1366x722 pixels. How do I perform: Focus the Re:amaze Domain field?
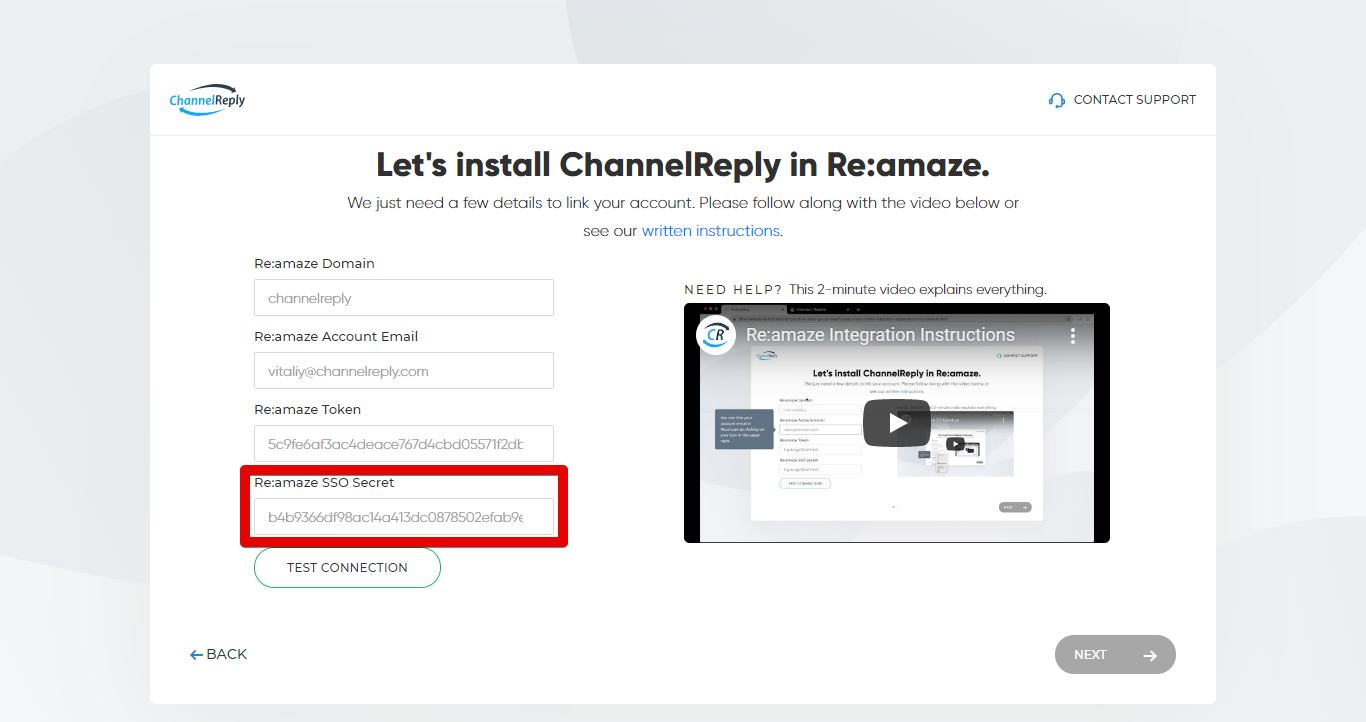pos(404,298)
